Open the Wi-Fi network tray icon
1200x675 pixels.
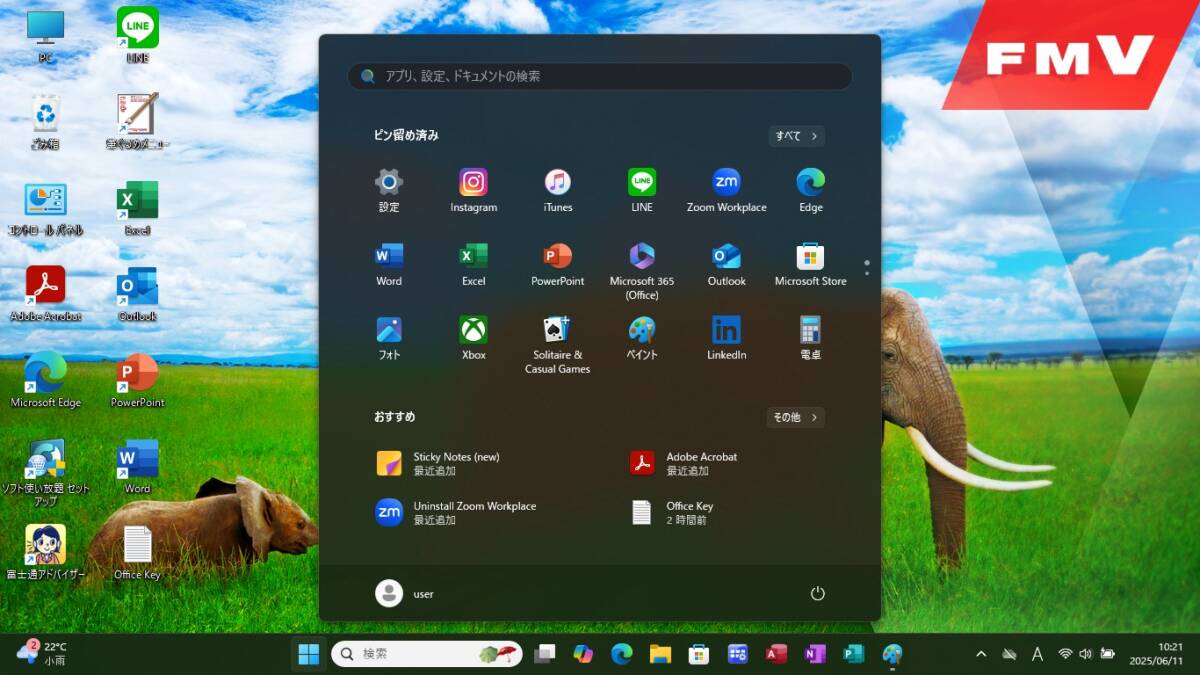[x=1065, y=654]
